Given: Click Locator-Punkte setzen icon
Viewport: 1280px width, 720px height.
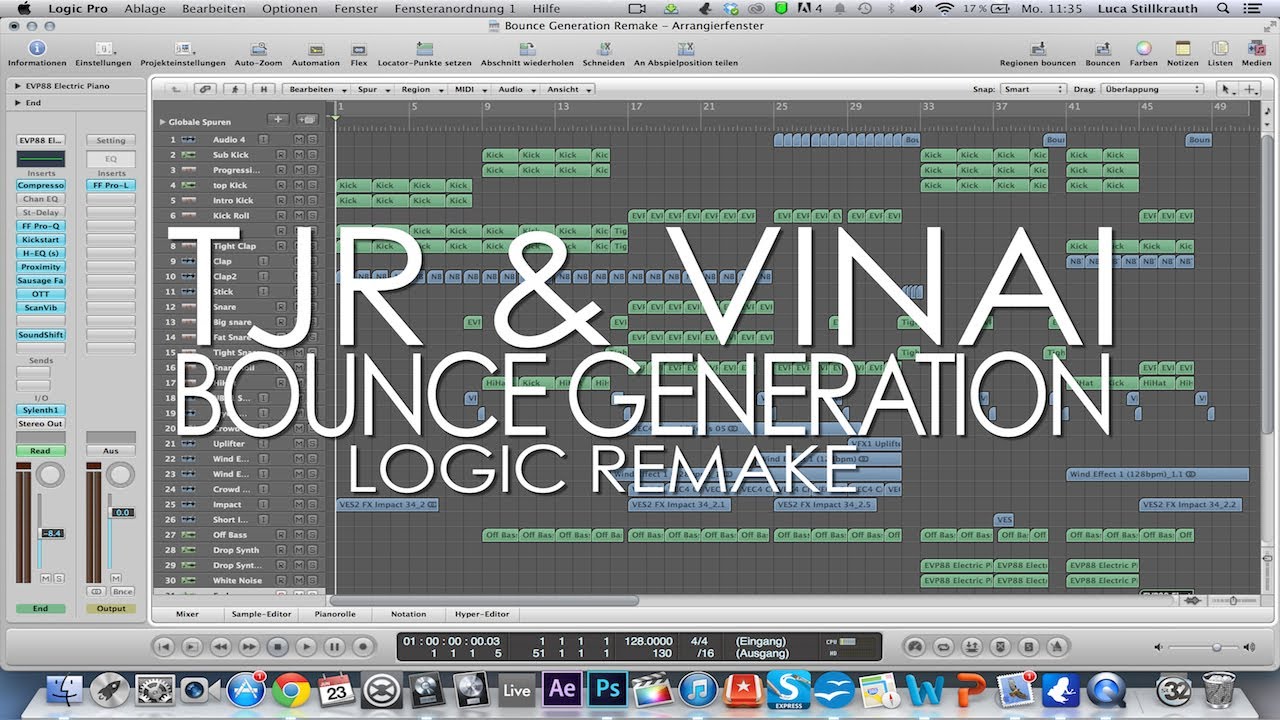Looking at the screenshot, I should coord(425,48).
